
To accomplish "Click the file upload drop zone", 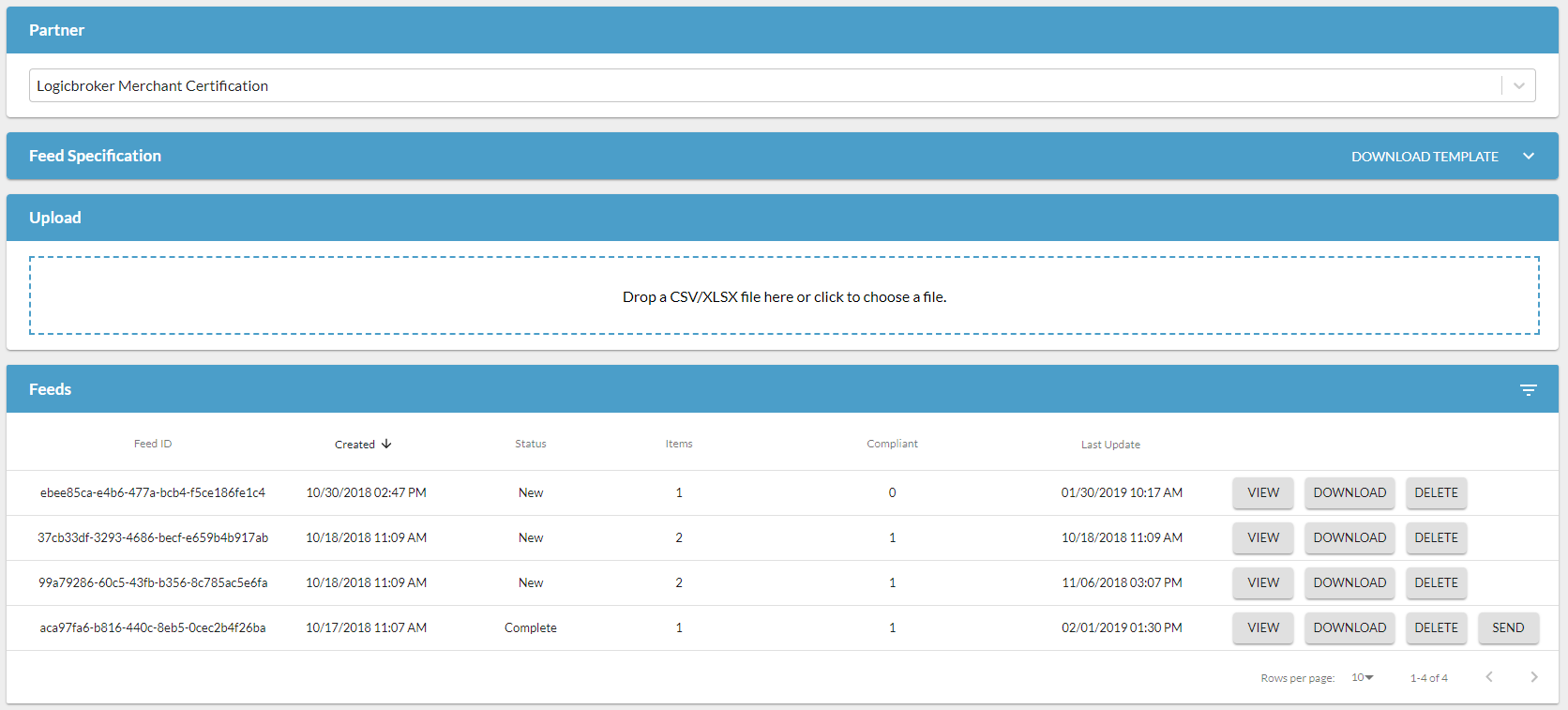I will [x=784, y=296].
